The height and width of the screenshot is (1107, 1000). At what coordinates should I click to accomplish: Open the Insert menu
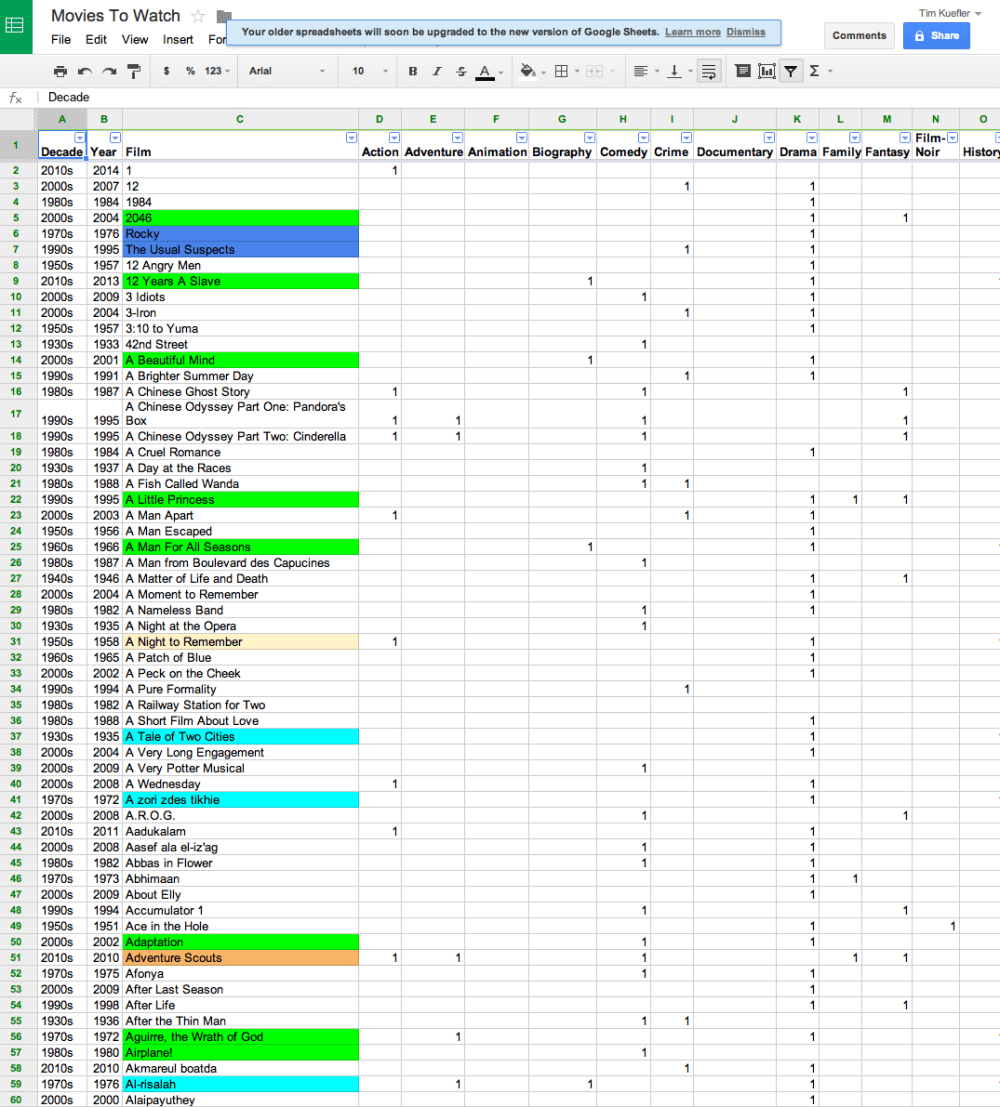tap(178, 39)
